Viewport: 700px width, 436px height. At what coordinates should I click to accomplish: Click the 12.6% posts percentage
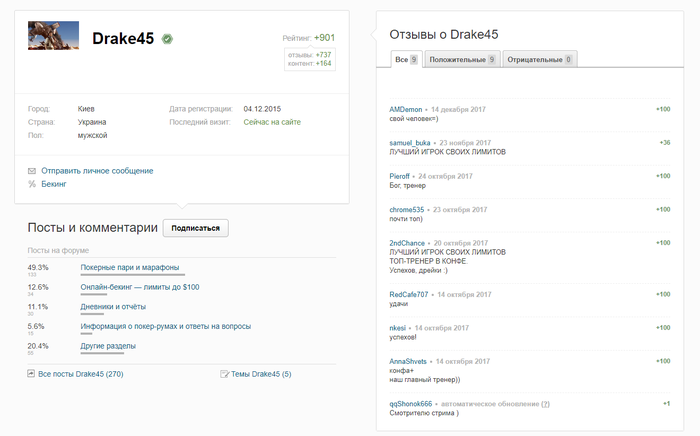(38, 287)
